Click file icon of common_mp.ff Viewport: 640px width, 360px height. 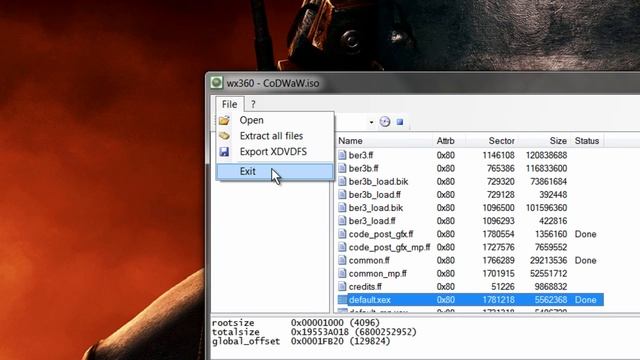click(x=342, y=273)
